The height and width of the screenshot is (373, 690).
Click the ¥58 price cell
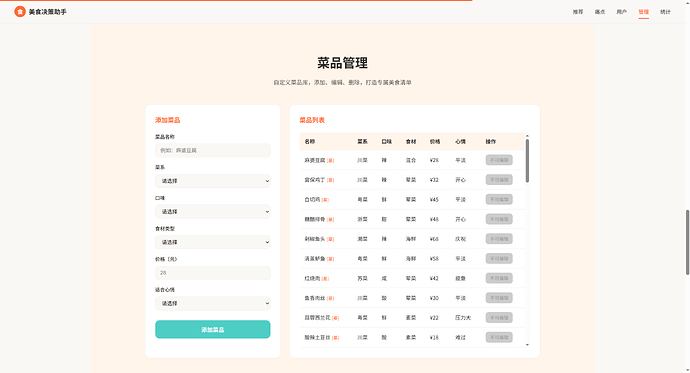(x=434, y=259)
